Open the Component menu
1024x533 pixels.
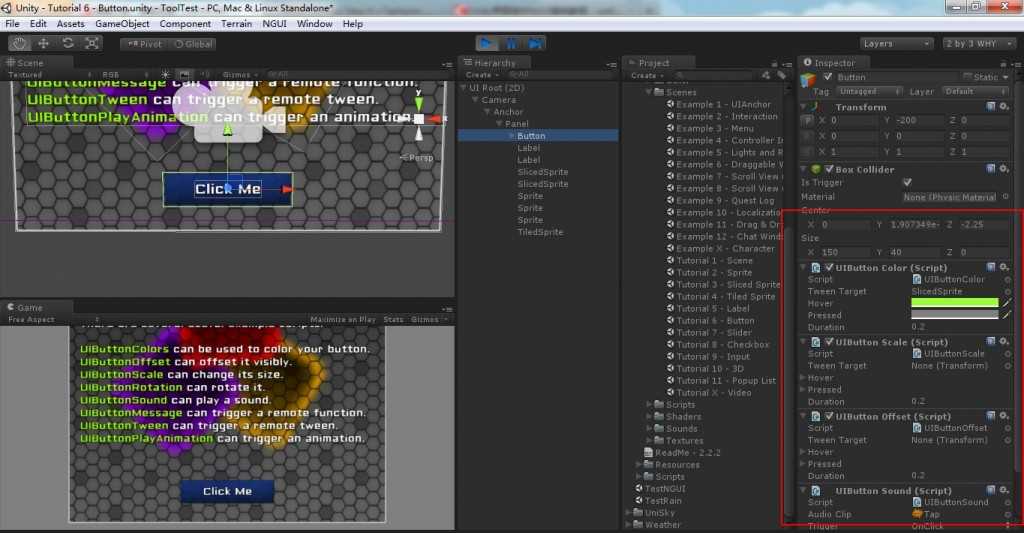pyautogui.click(x=185, y=24)
